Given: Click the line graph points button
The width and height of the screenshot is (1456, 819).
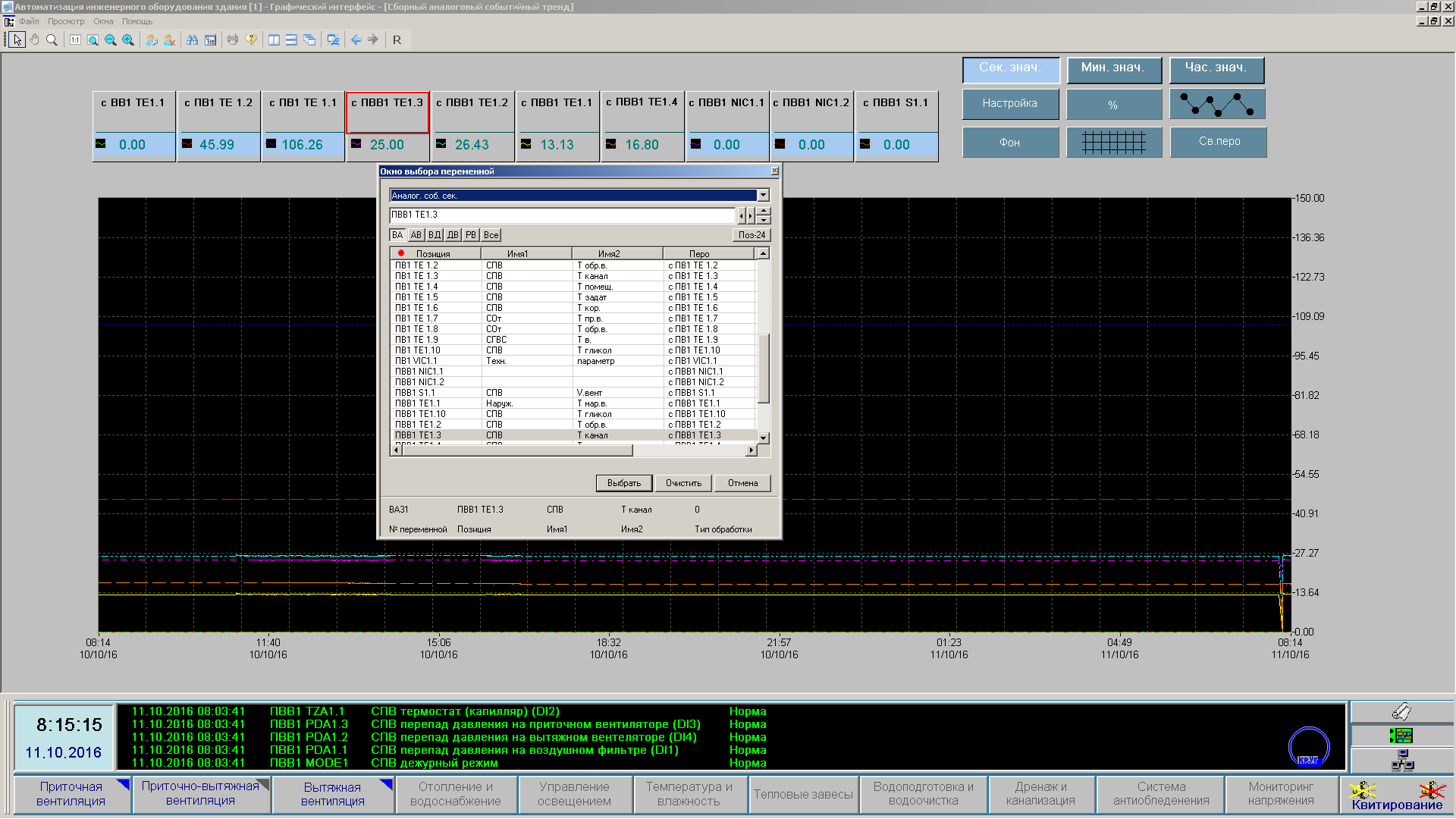Looking at the screenshot, I should (x=1216, y=104).
